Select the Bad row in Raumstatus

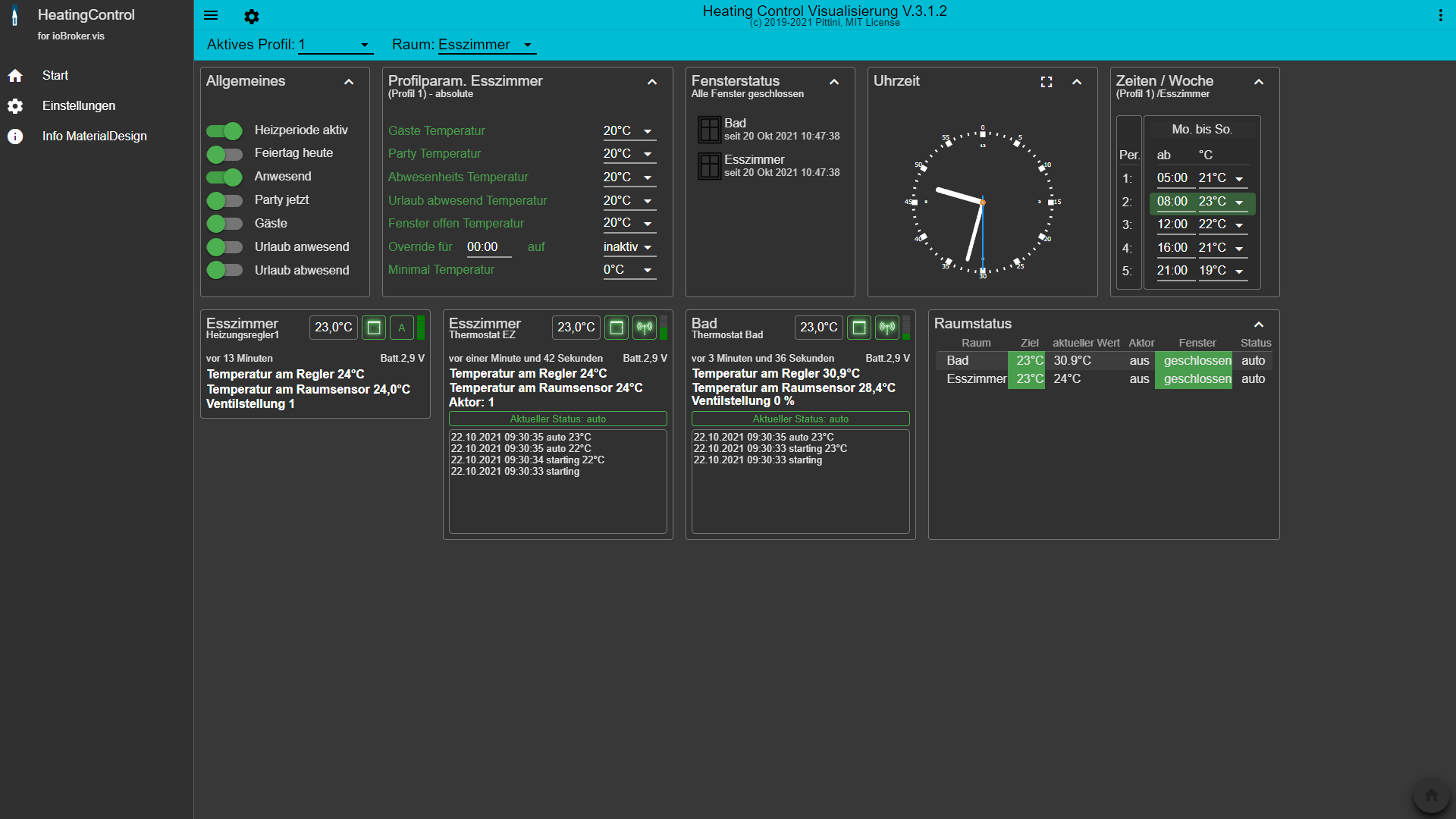coord(1104,361)
